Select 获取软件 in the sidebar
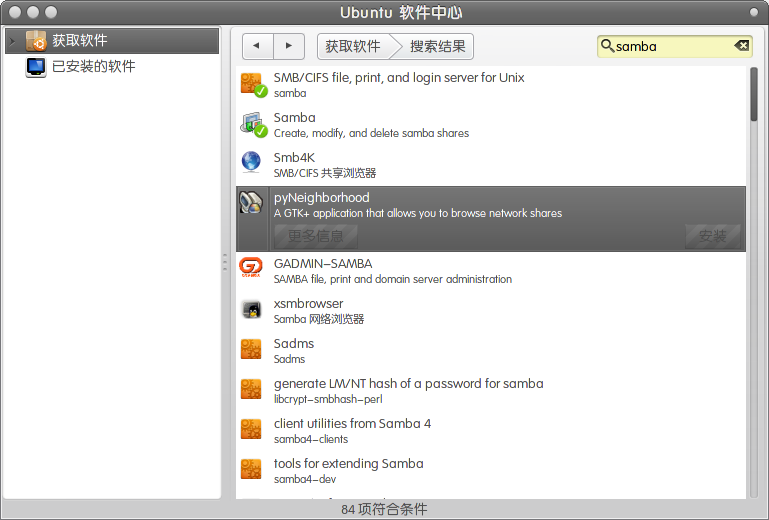The image size is (769, 520). (x=112, y=41)
